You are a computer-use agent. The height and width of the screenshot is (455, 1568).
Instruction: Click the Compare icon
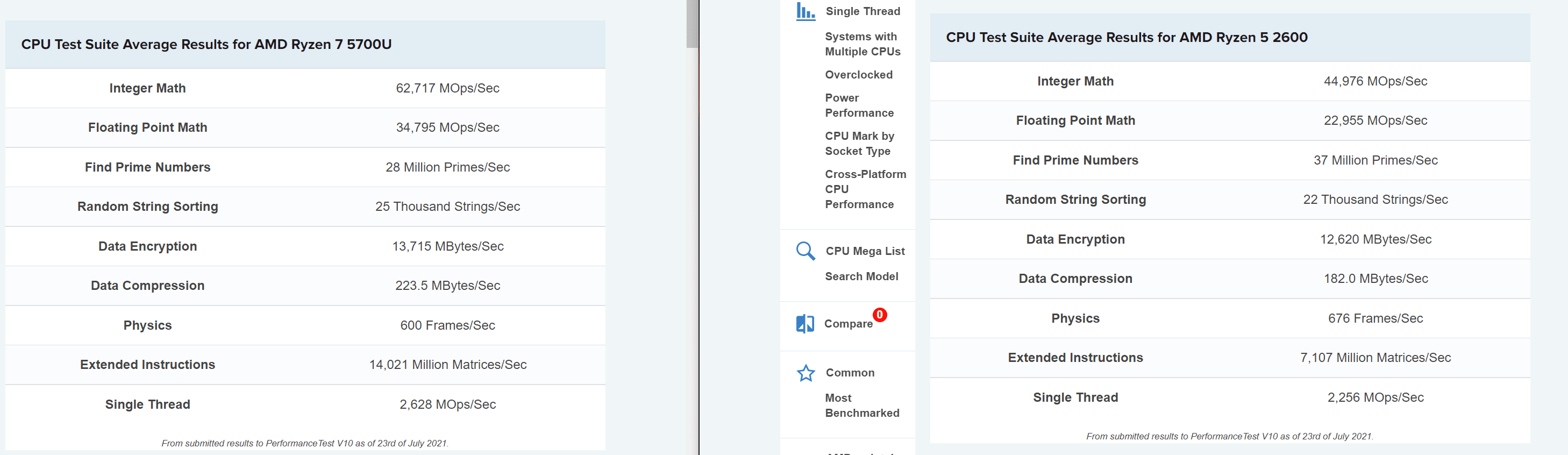pos(804,323)
